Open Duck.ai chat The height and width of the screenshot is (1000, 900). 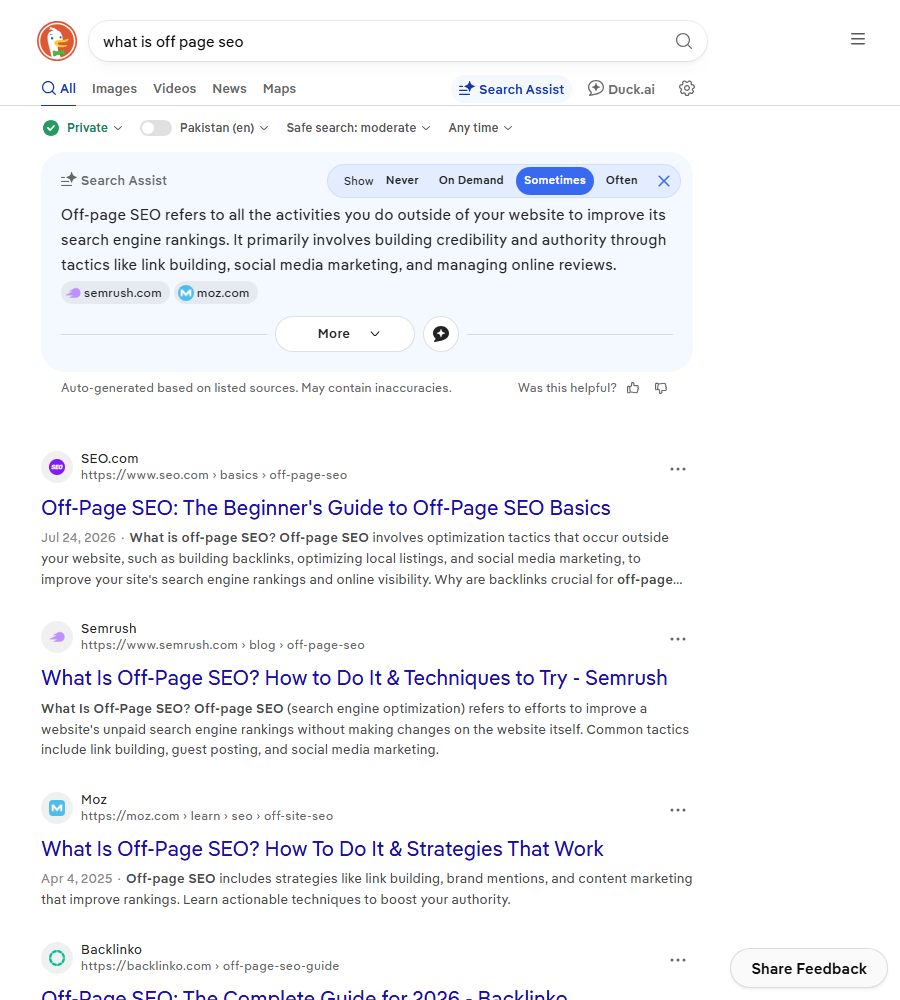(x=621, y=89)
